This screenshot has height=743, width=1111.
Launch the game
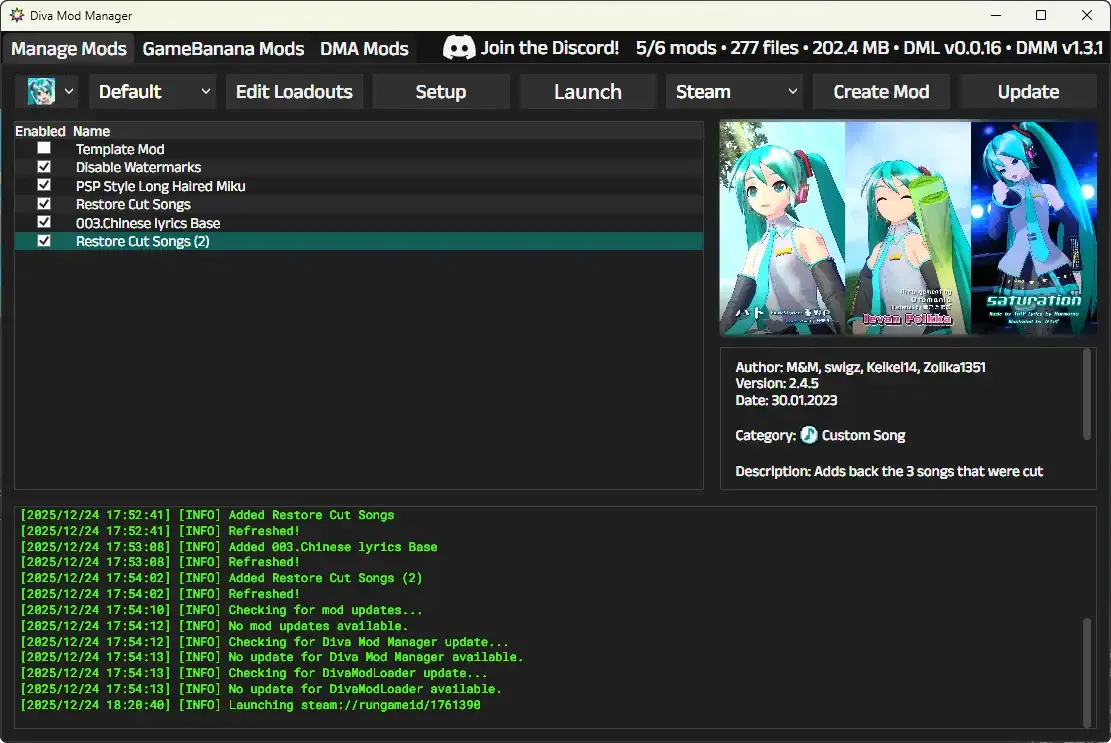click(x=587, y=91)
